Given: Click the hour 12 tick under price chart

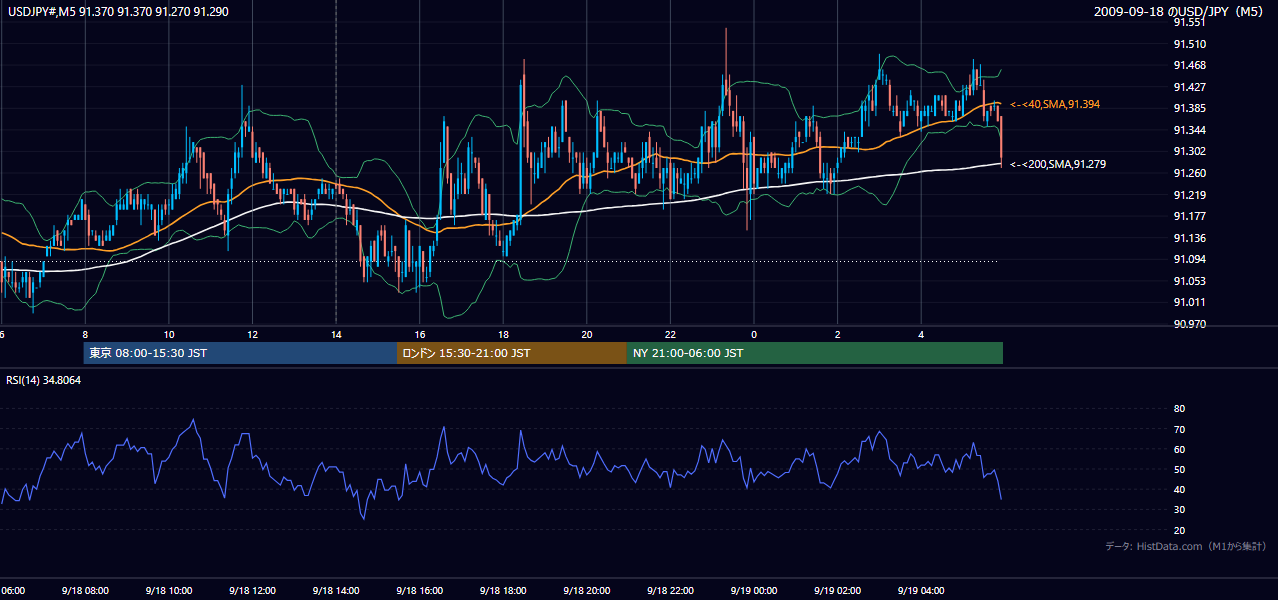Looking at the screenshot, I should pyautogui.click(x=253, y=334).
